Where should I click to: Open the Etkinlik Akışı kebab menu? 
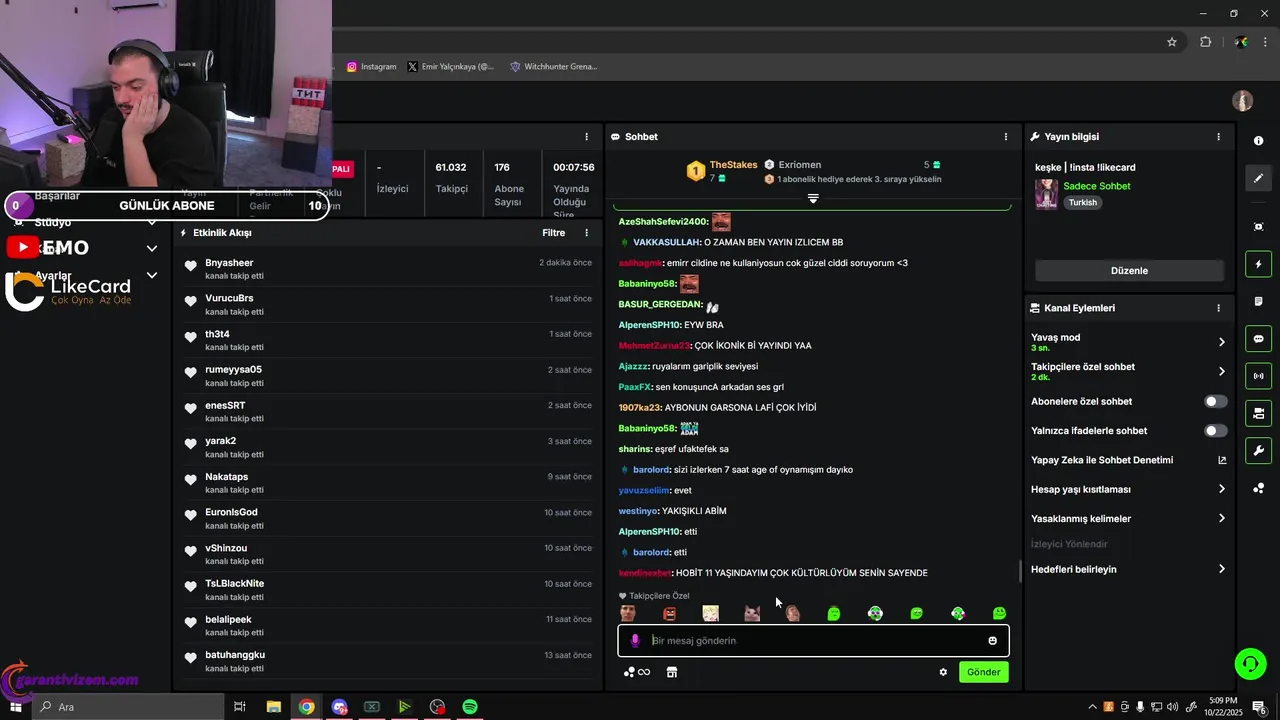[587, 233]
